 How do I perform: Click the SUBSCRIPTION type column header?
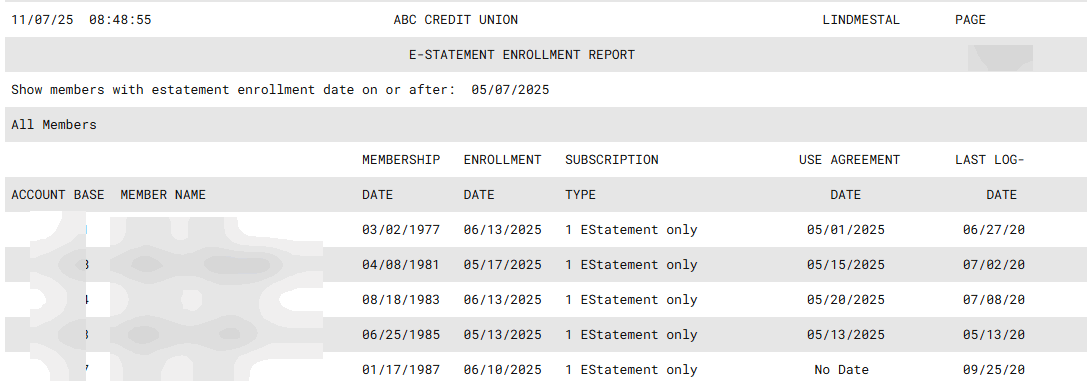[x=611, y=160]
